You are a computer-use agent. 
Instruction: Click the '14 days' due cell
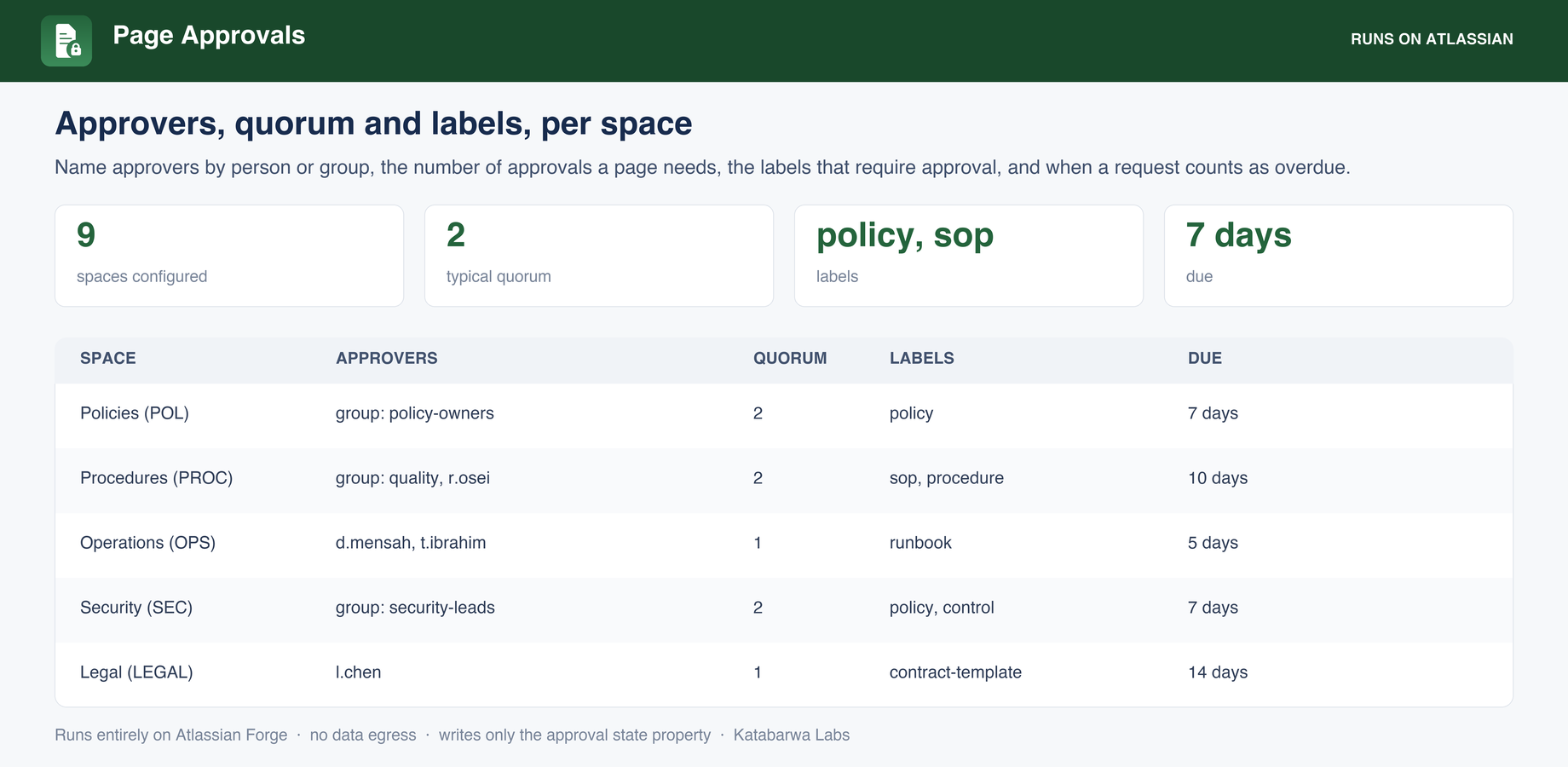pos(1218,672)
